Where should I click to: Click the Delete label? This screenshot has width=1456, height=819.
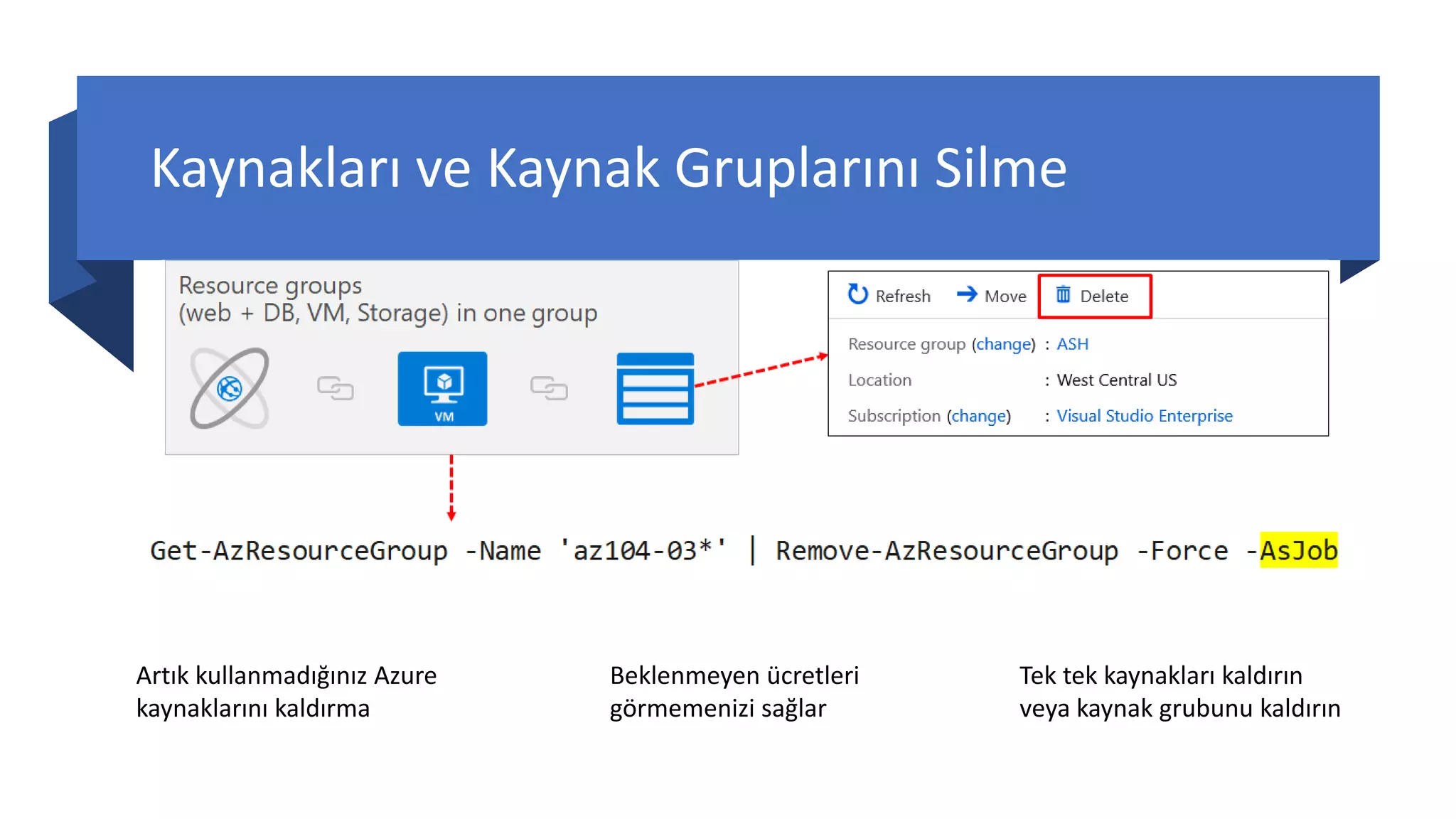[x=1104, y=296]
